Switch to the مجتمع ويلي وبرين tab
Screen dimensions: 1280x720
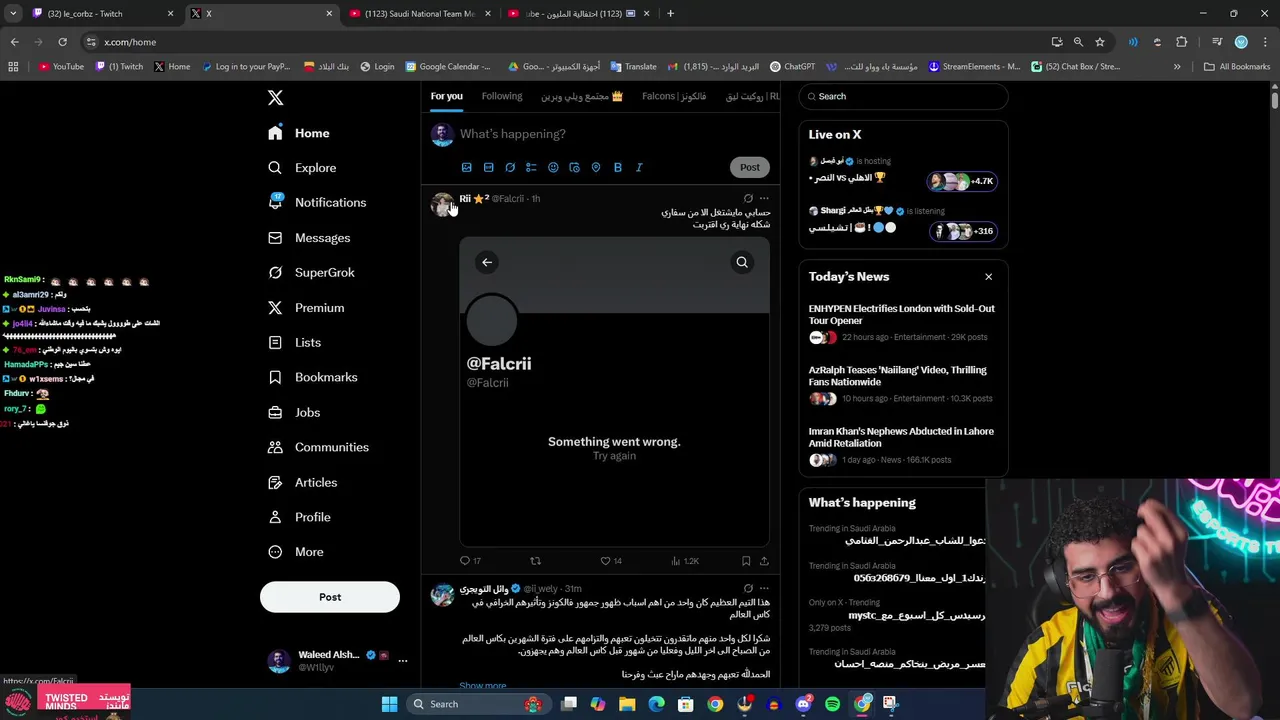582,96
